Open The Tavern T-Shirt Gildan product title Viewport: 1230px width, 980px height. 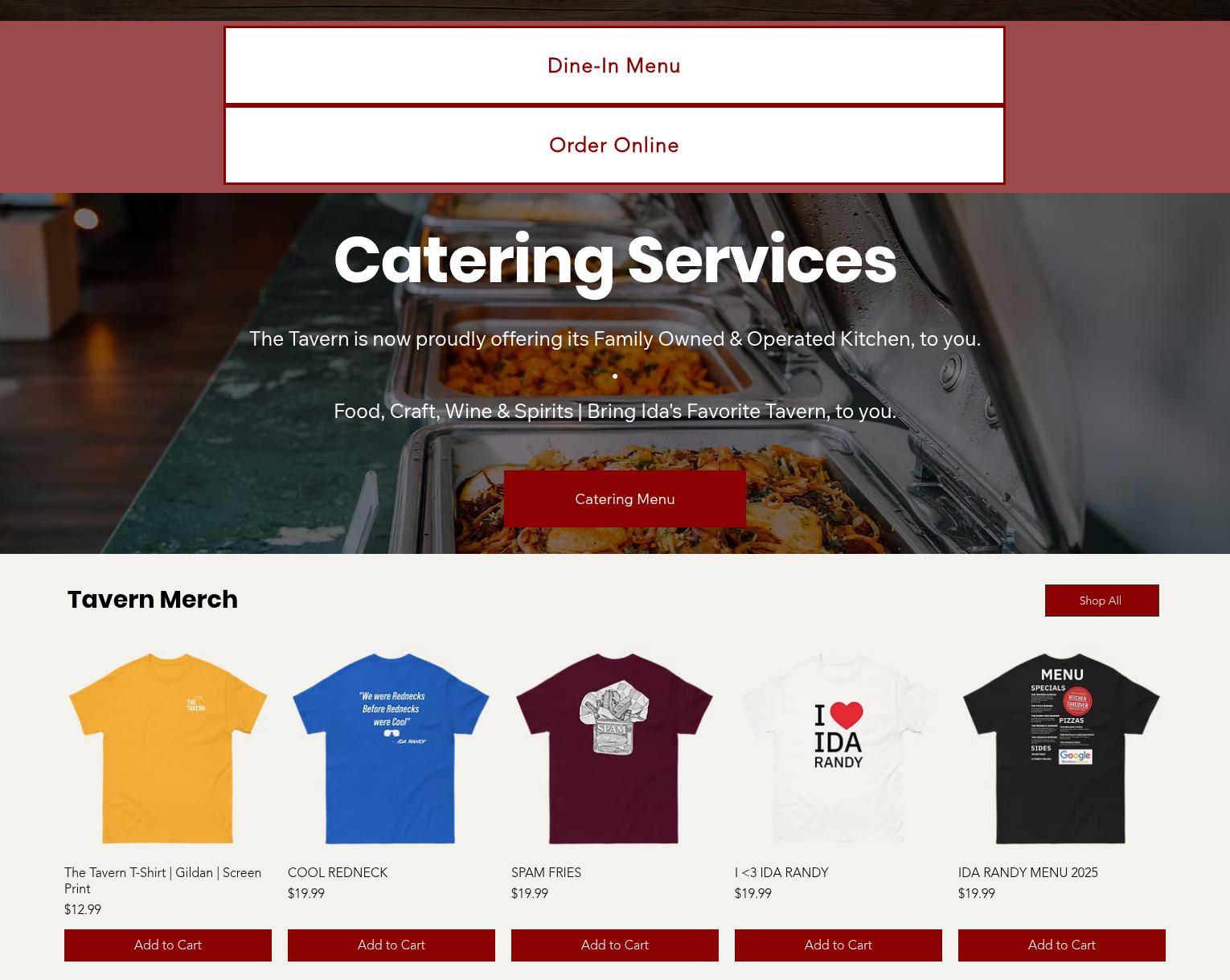tap(163, 880)
